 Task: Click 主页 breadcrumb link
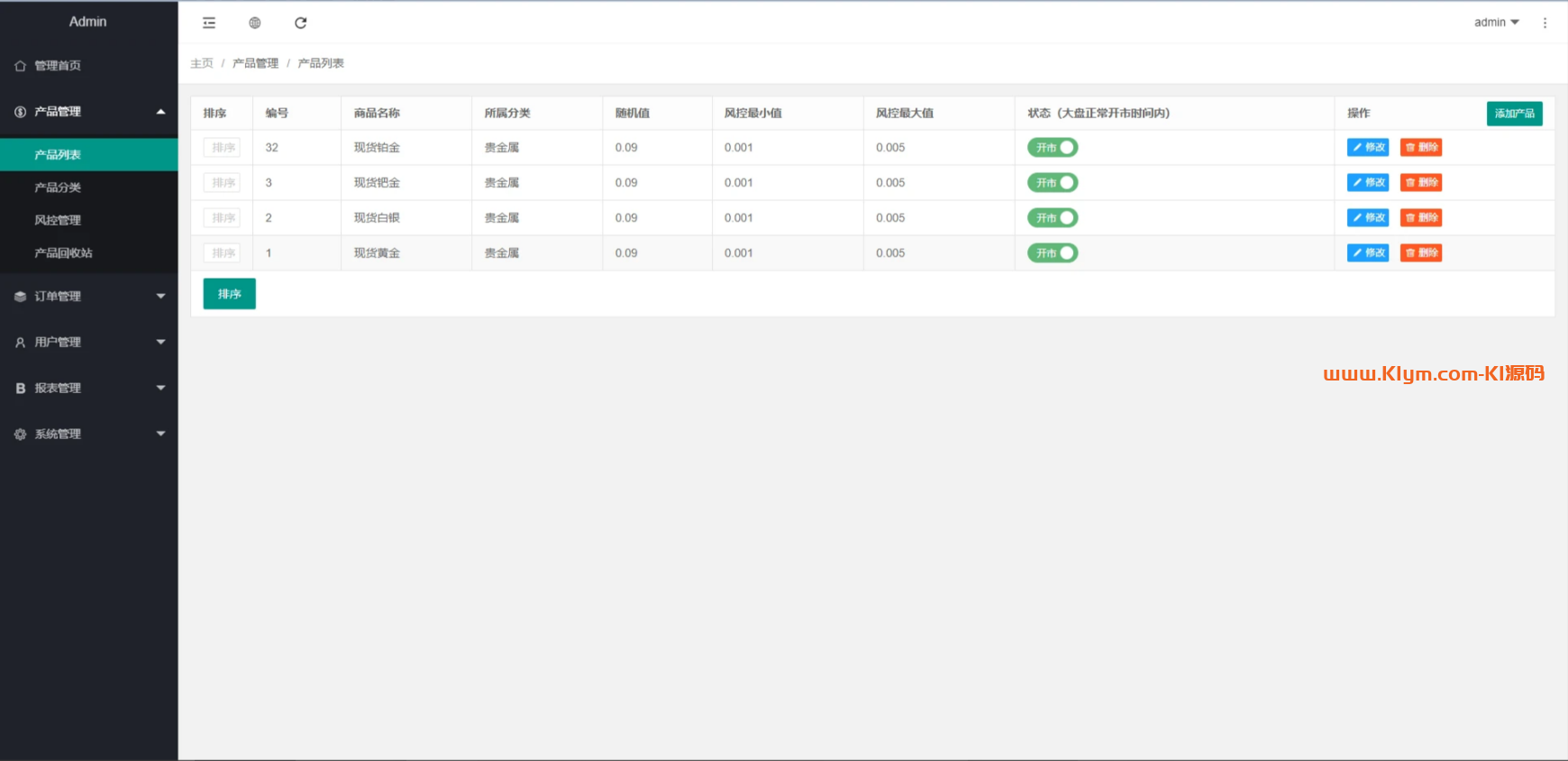pos(202,63)
